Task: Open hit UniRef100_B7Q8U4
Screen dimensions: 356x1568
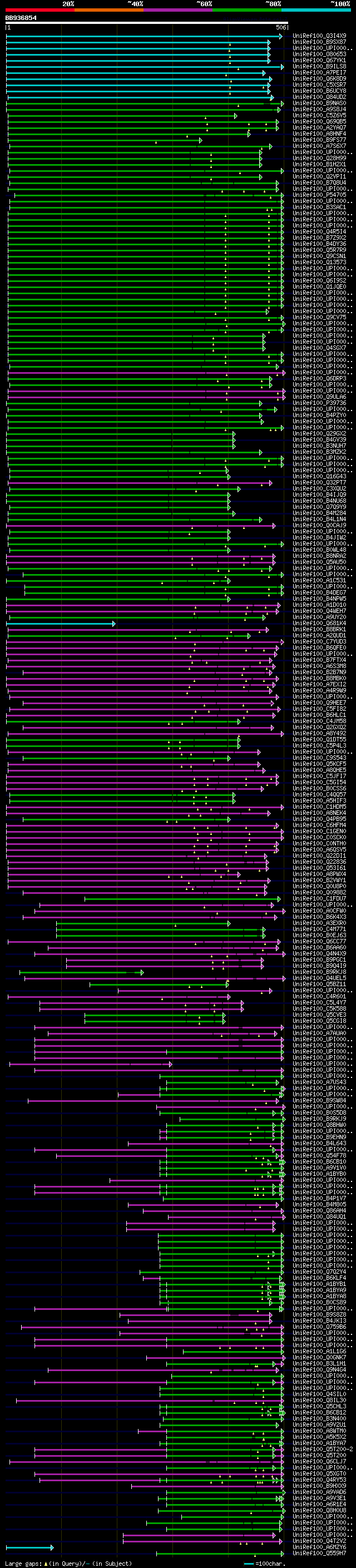Action: (319, 182)
